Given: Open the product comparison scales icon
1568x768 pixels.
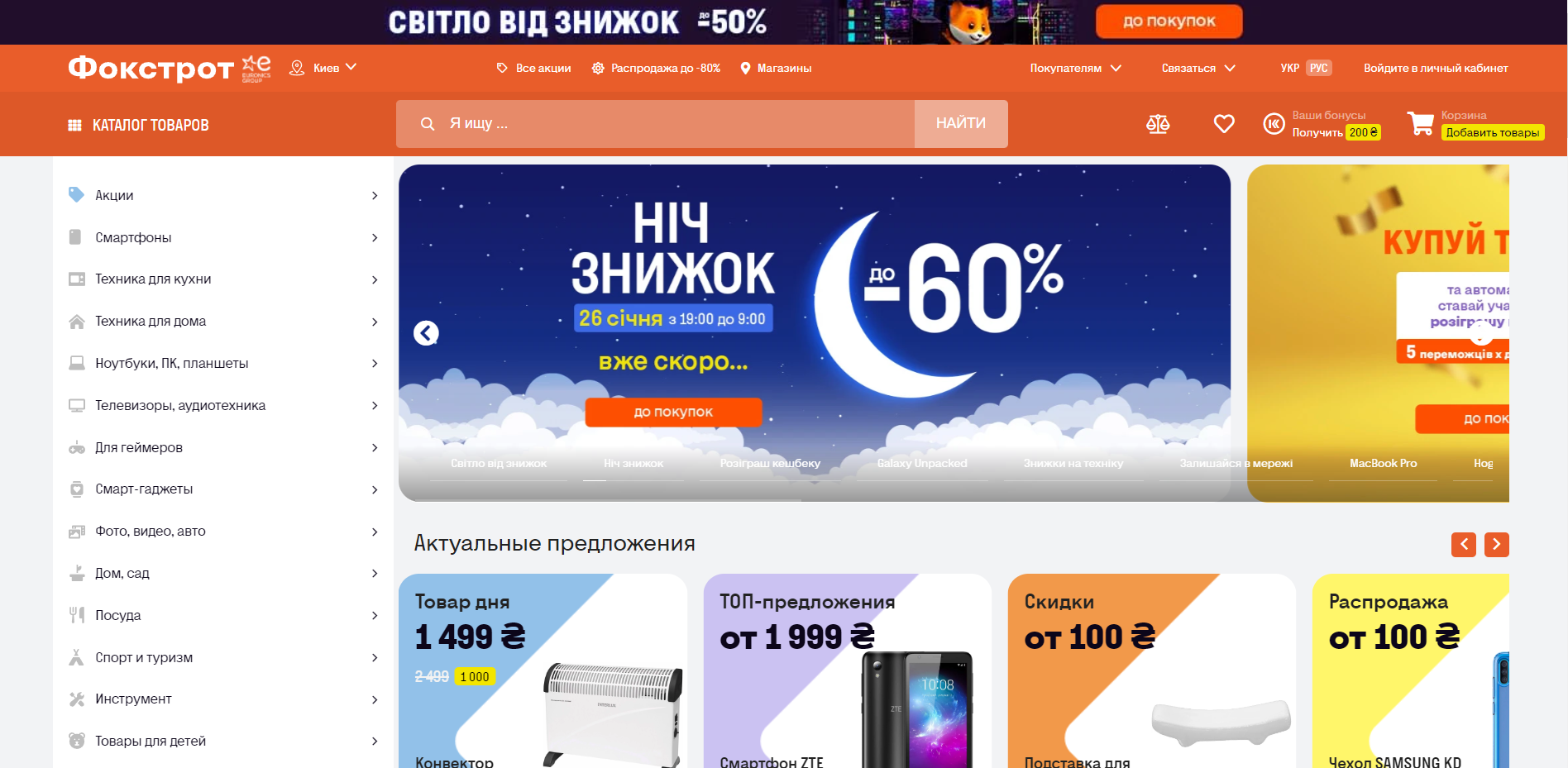Looking at the screenshot, I should click(x=1158, y=124).
